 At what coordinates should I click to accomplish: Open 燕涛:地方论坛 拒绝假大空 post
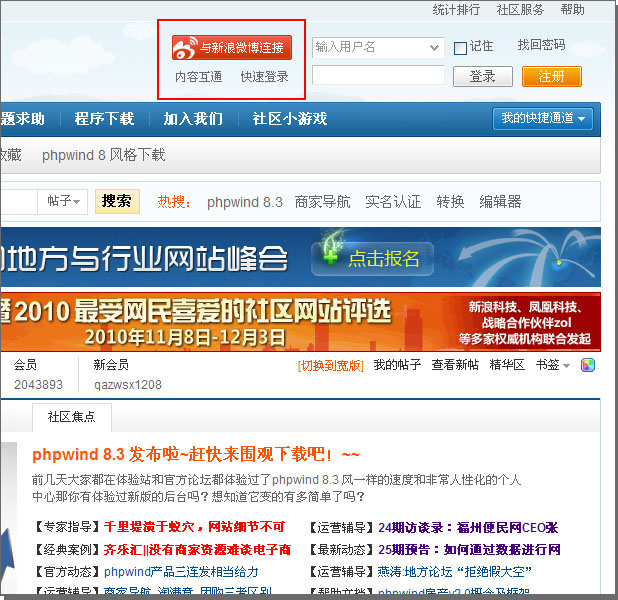click(455, 572)
